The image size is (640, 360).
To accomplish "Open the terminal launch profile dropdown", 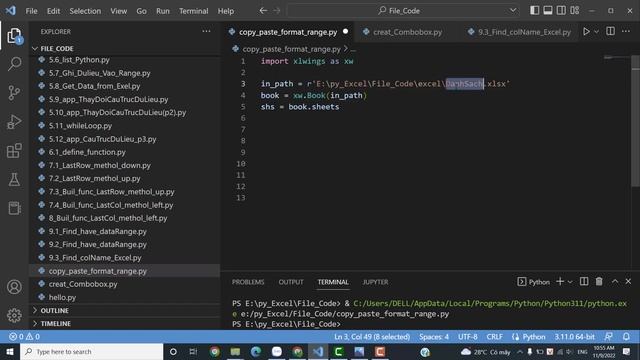I will tap(570, 282).
